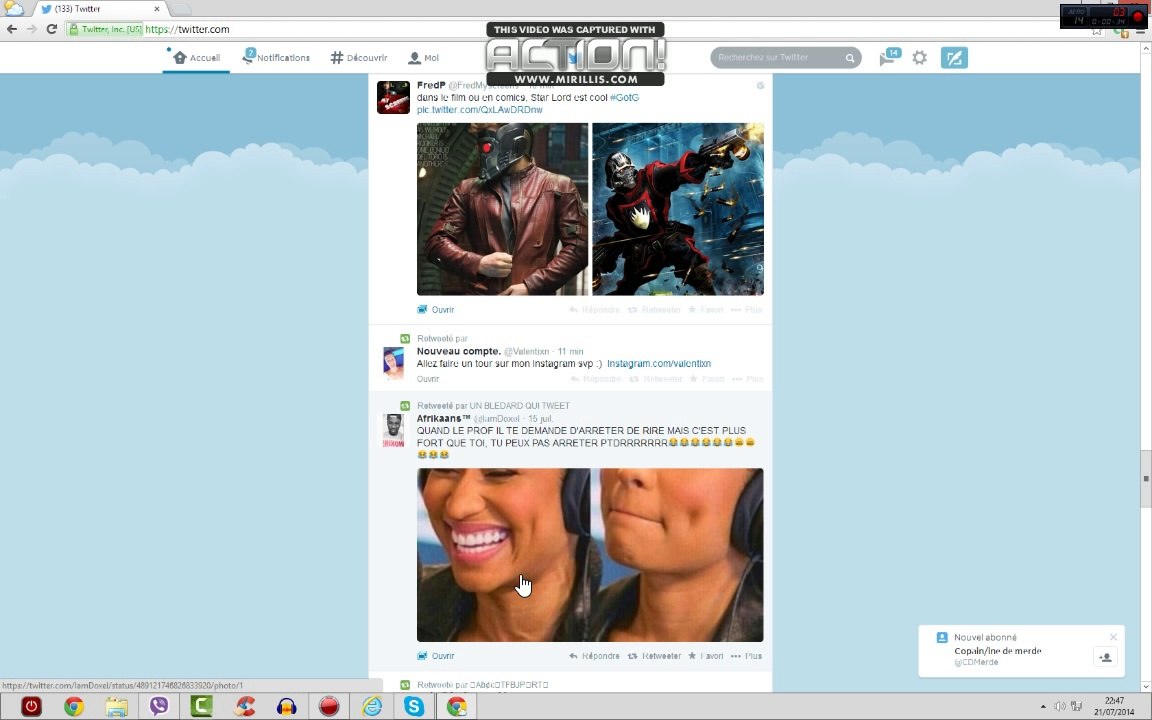Open File Explorer from the taskbar
Viewport: 1152px width, 720px height.
point(116,706)
